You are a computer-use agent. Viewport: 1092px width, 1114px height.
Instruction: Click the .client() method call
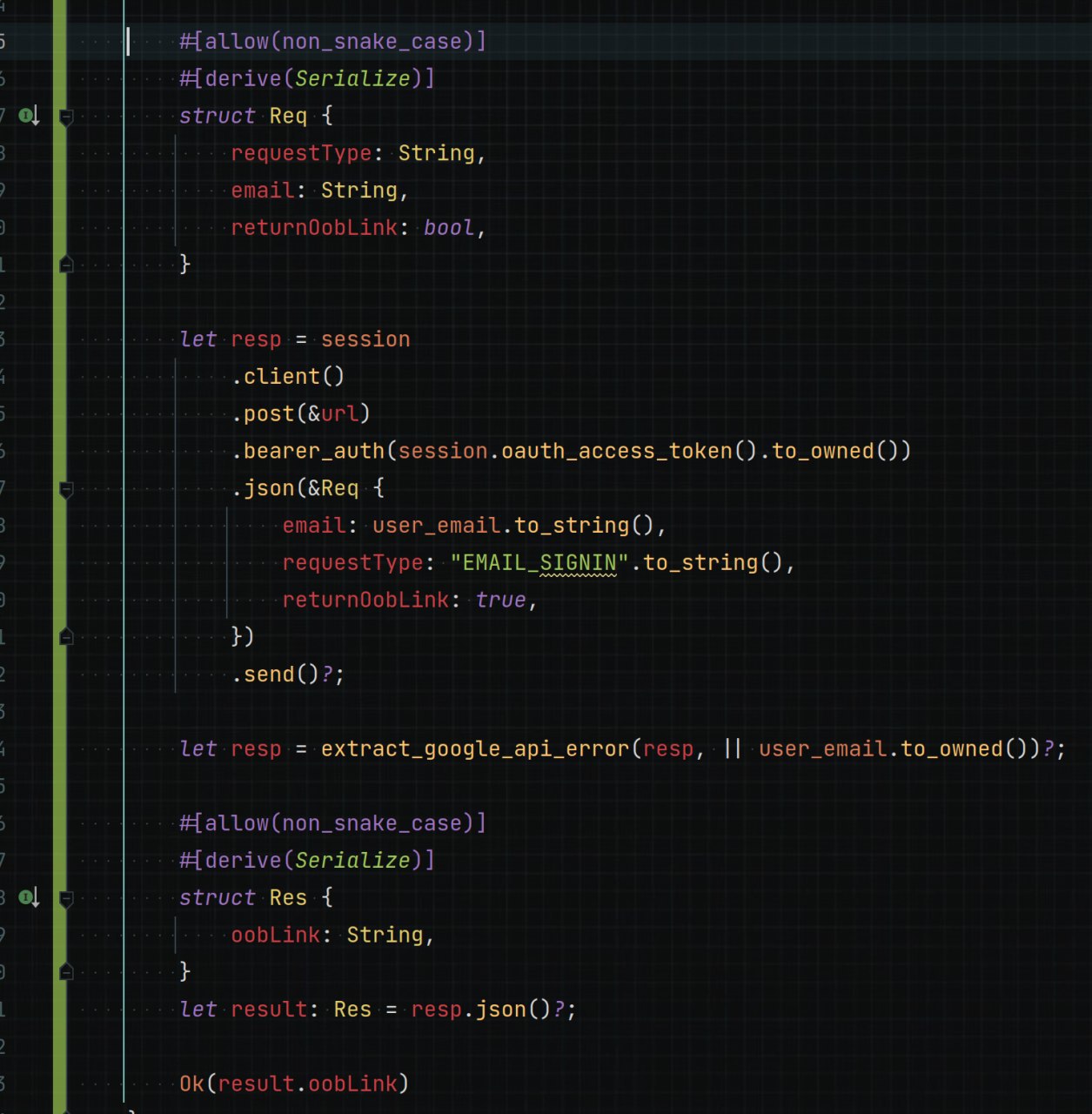pos(288,377)
